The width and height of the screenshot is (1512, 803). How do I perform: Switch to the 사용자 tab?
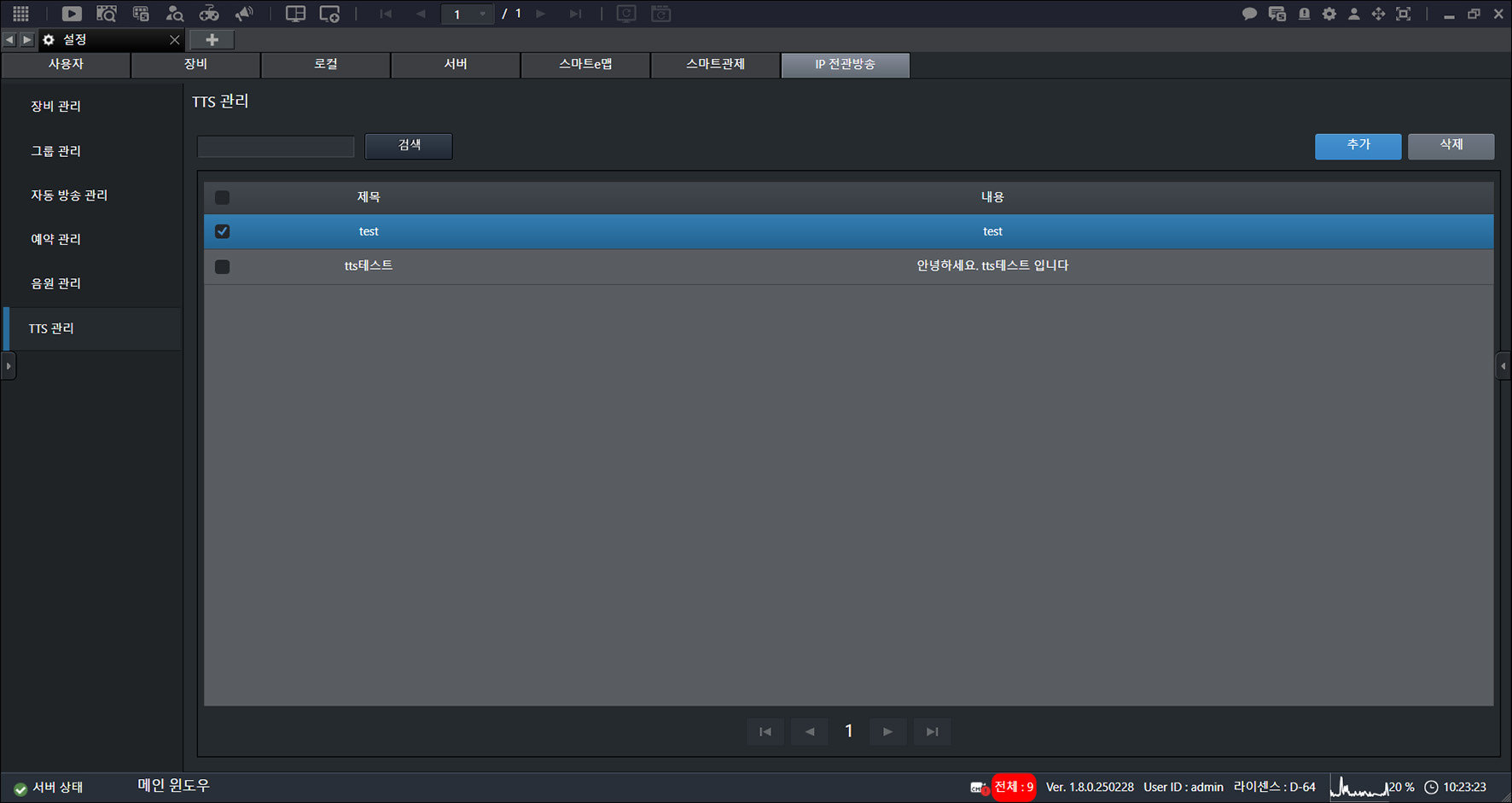coord(66,65)
